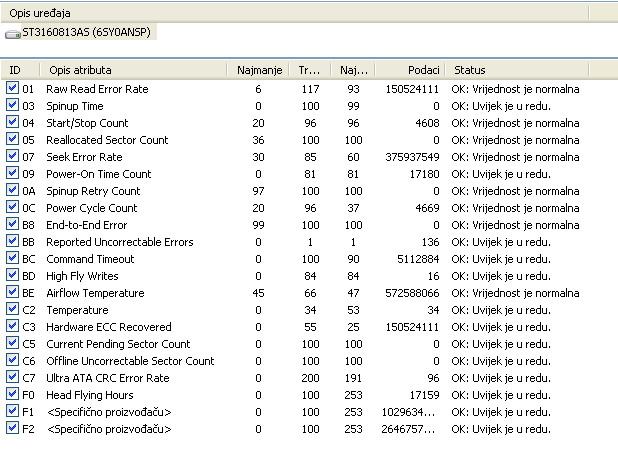This screenshot has height=454, width=618.
Task: Select the Current Pending Sector Count row
Action: coord(118,344)
